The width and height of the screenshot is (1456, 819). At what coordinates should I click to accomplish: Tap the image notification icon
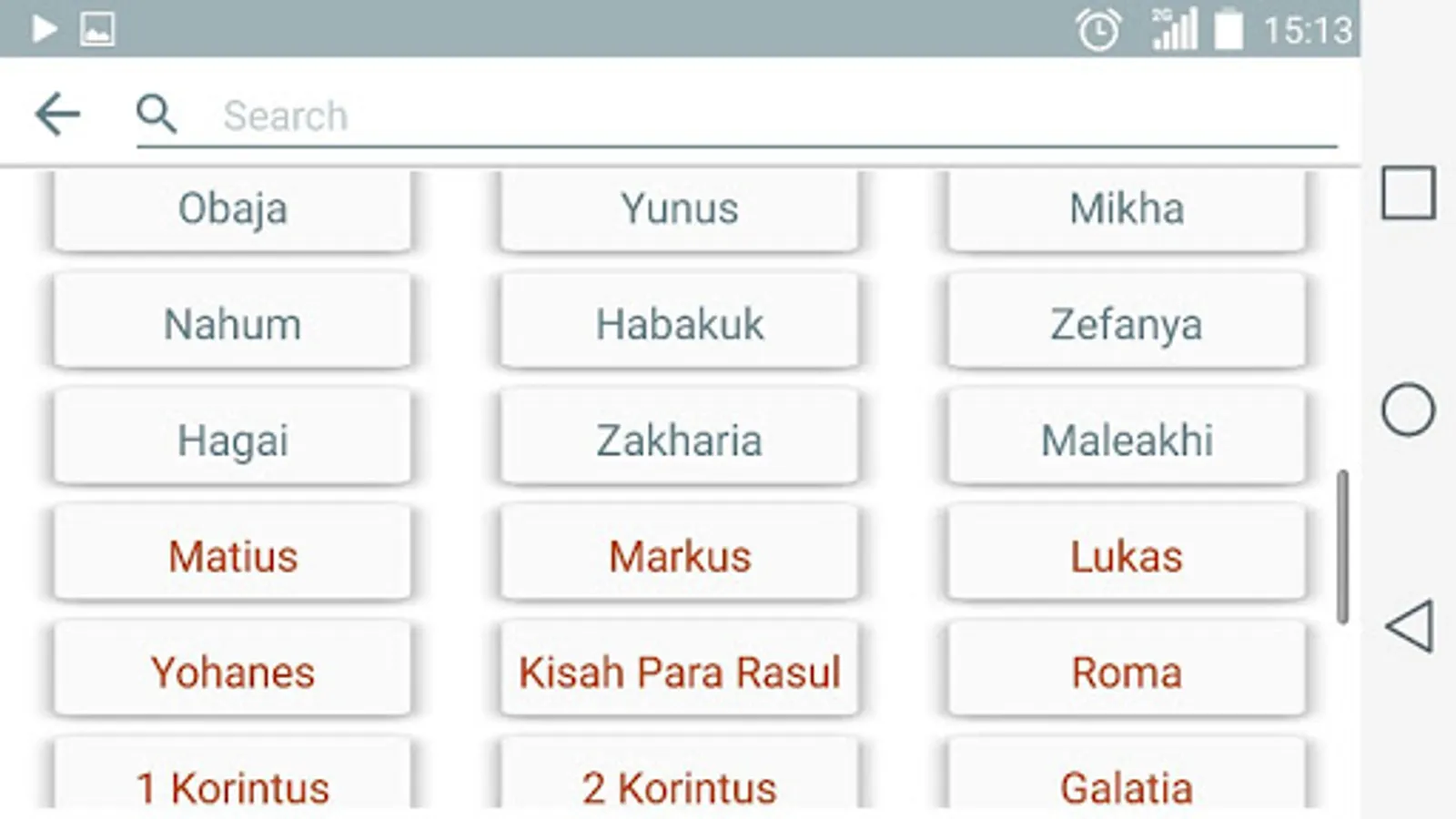click(x=97, y=29)
